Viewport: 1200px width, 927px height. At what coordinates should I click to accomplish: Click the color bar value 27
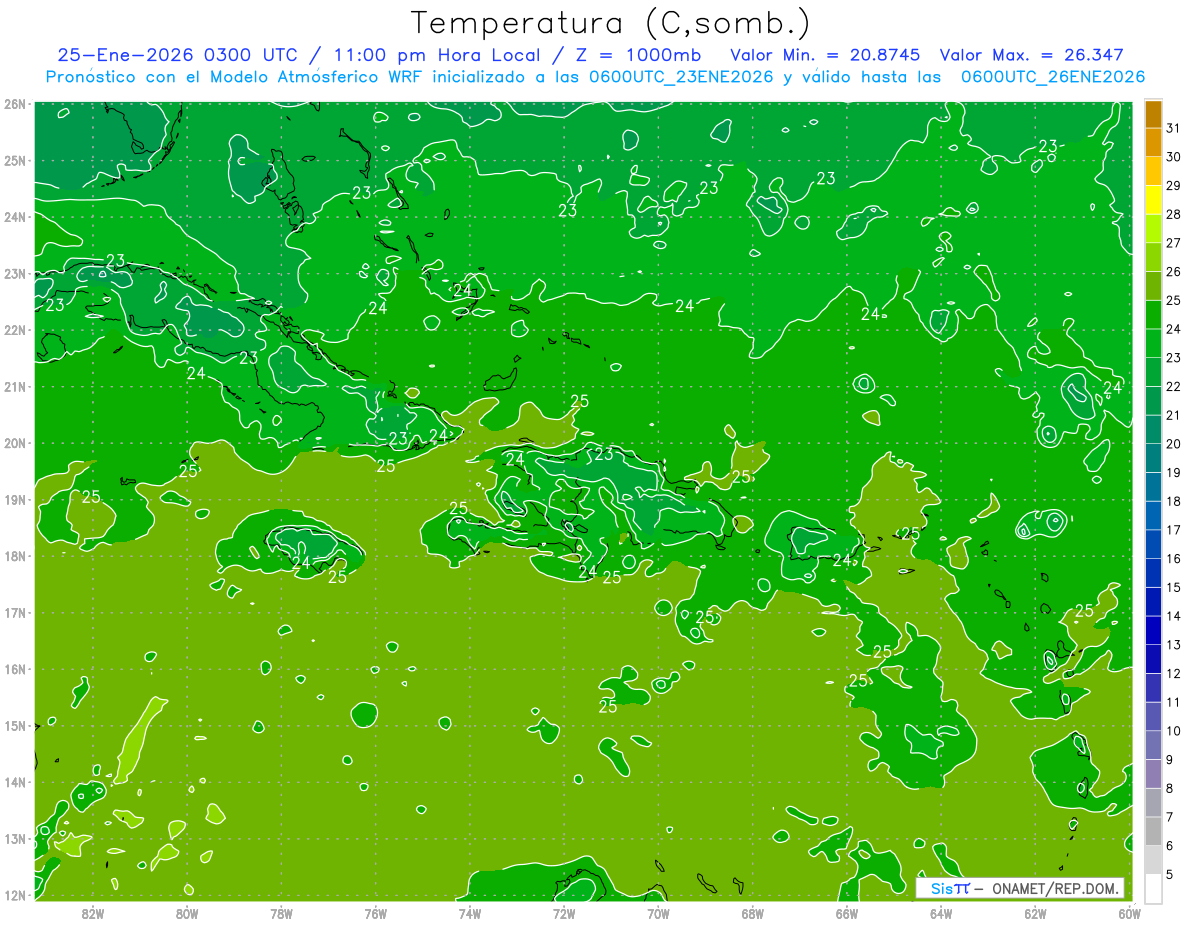(1174, 243)
